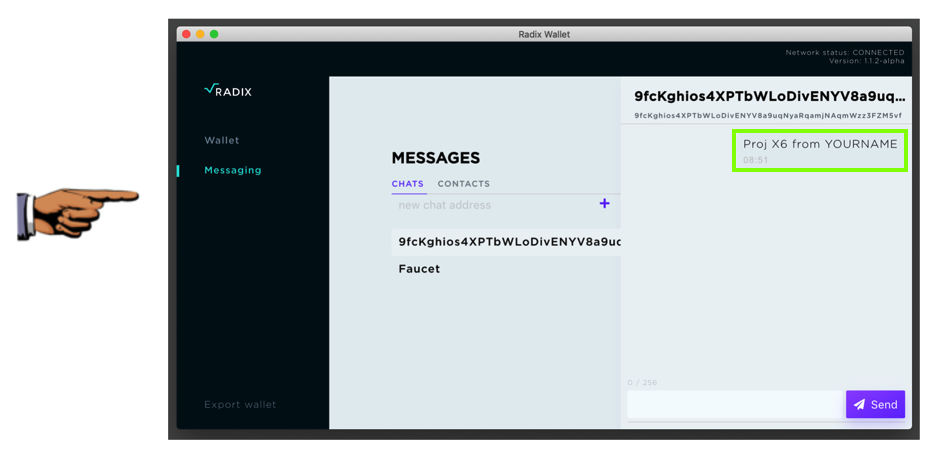This screenshot has width=933, height=462.
Task: Click Export wallet link
Action: 240,405
